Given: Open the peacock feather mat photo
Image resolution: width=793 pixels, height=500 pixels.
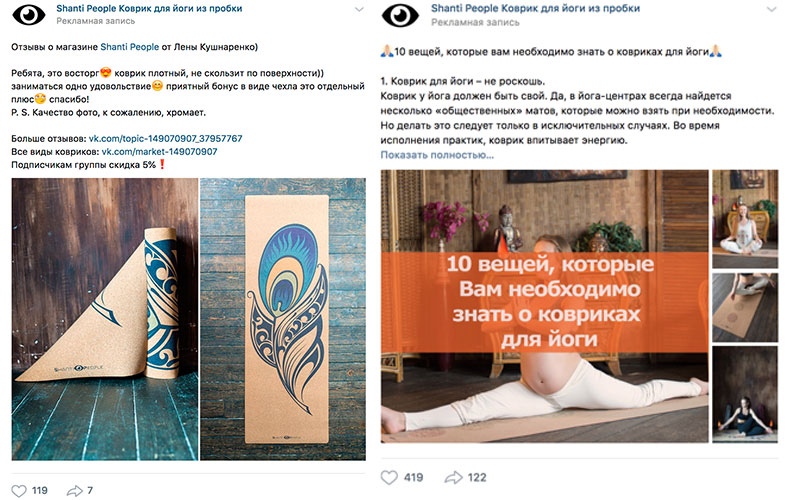Looking at the screenshot, I should pyautogui.click(x=283, y=319).
